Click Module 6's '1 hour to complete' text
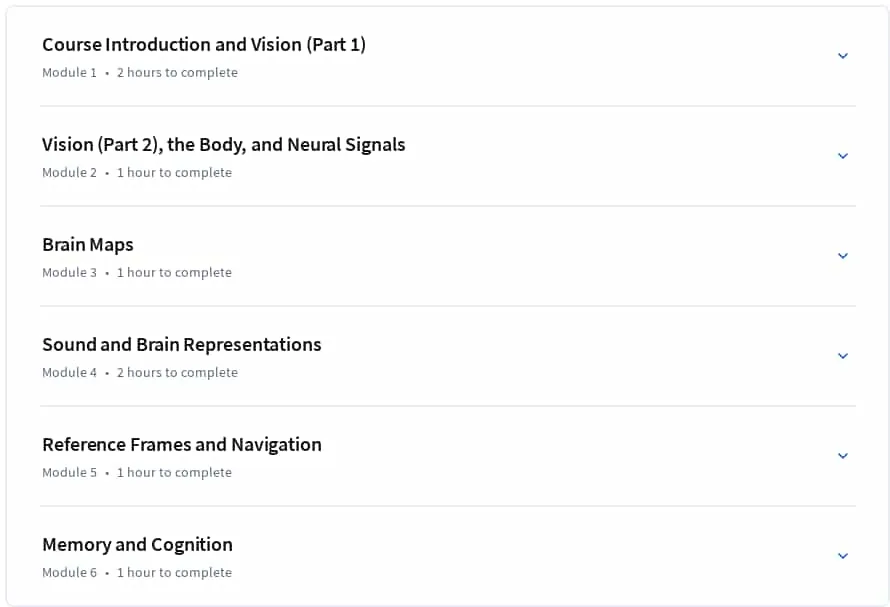This screenshot has height=607, width=890. pyautogui.click(x=174, y=572)
